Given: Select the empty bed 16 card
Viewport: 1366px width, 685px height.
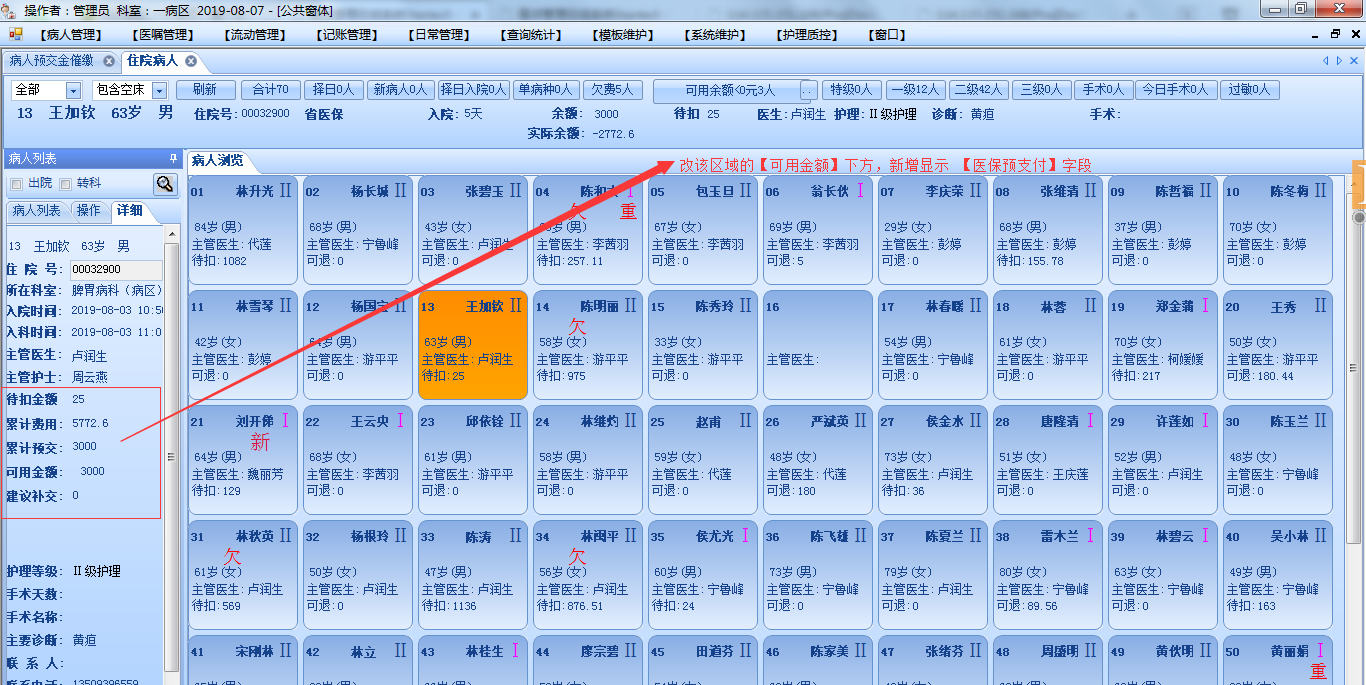Looking at the screenshot, I should [818, 346].
